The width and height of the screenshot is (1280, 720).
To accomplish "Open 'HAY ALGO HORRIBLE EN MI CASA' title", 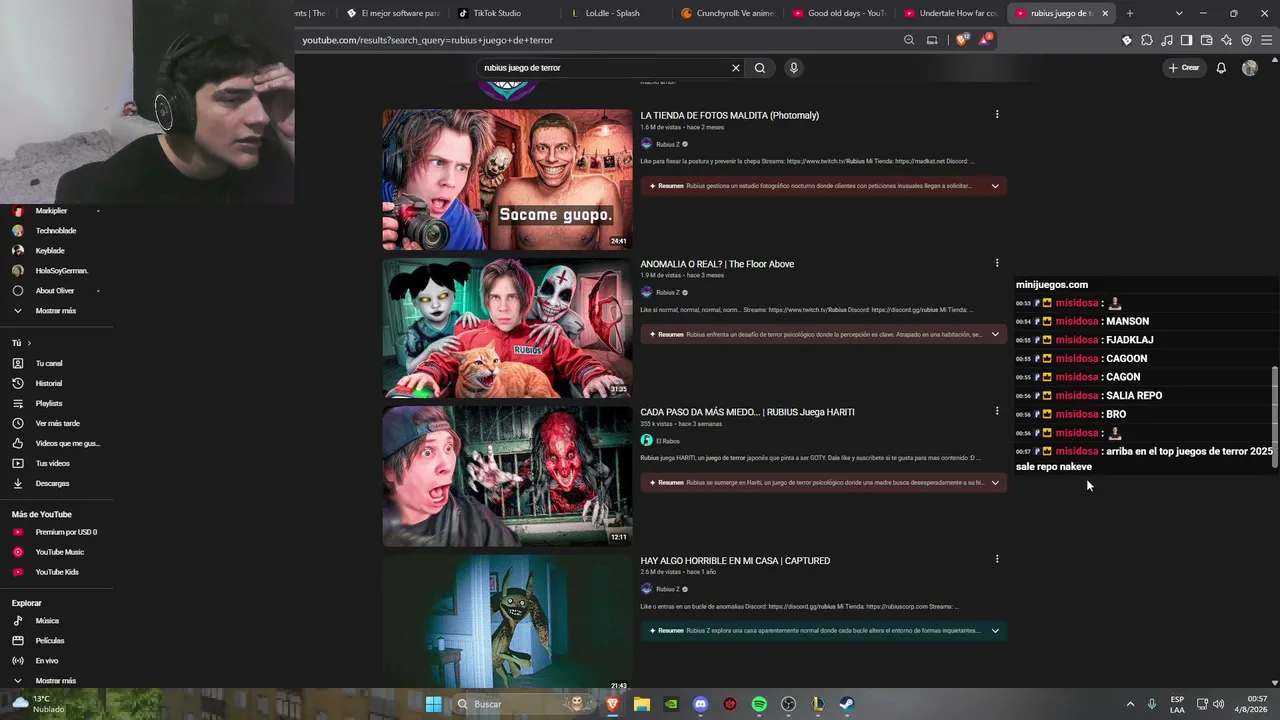I will [735, 561].
